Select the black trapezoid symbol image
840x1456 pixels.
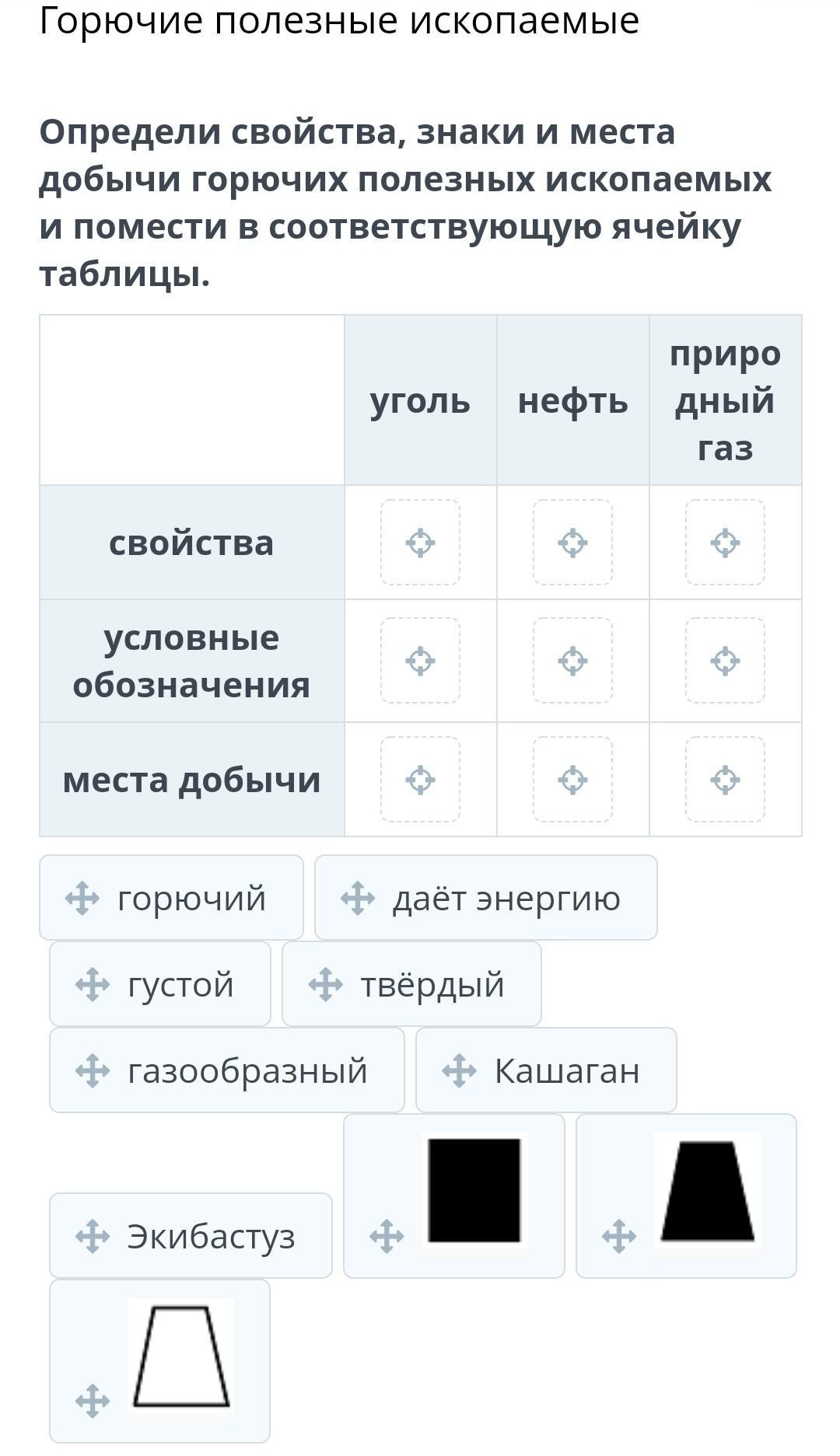tap(707, 1190)
